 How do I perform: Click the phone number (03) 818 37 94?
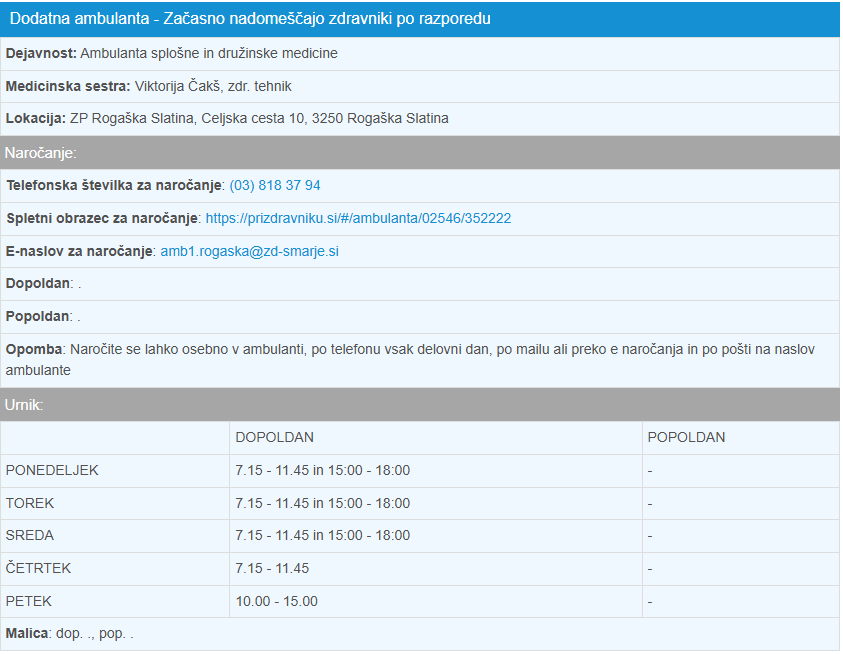pos(275,185)
